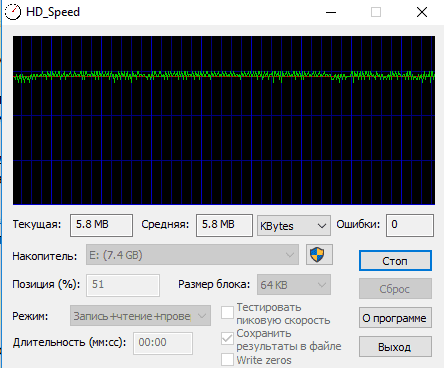Viewport: 444px width, 368px height.
Task: Click the speed graph area
Action: [224, 120]
